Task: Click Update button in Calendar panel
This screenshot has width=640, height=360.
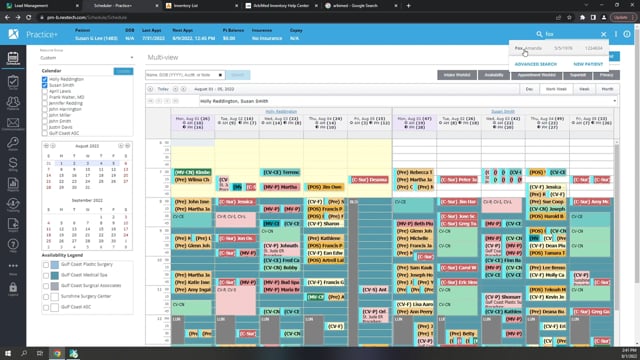Action: coord(123,71)
